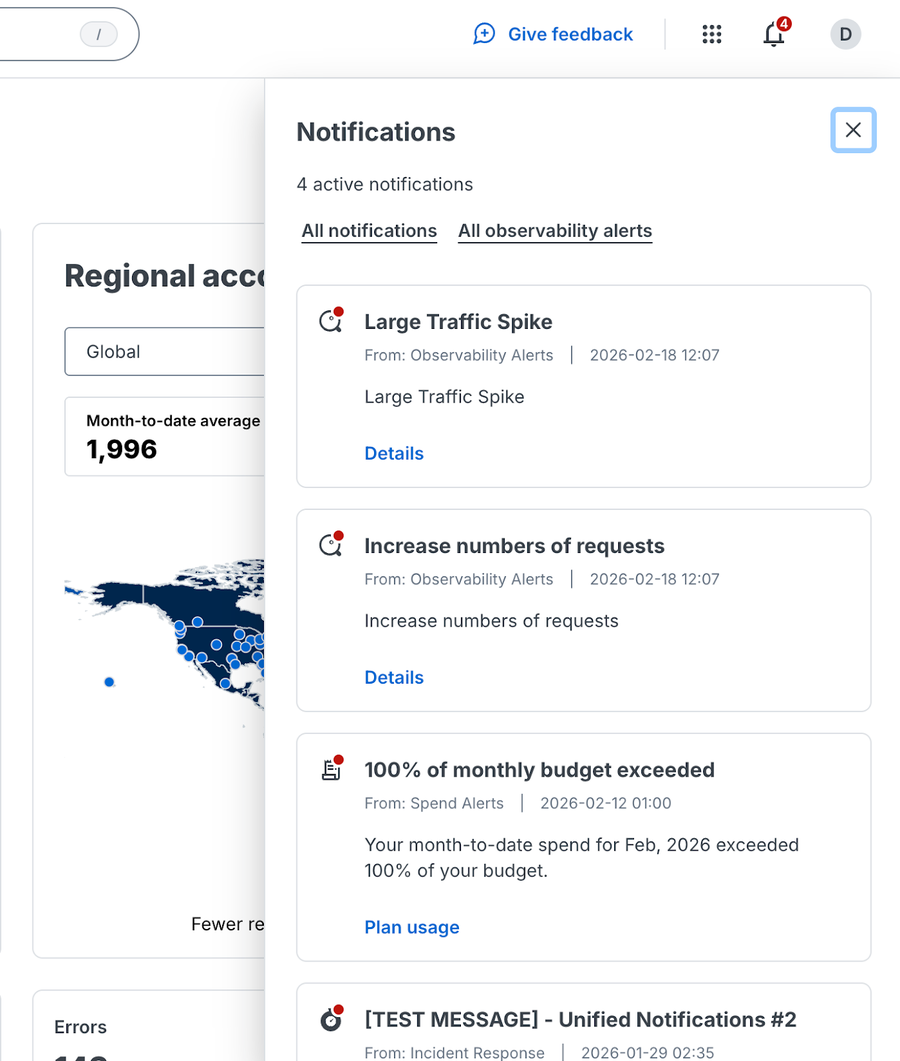Open the user avatar D menu
The width and height of the screenshot is (900, 1061).
coord(845,34)
